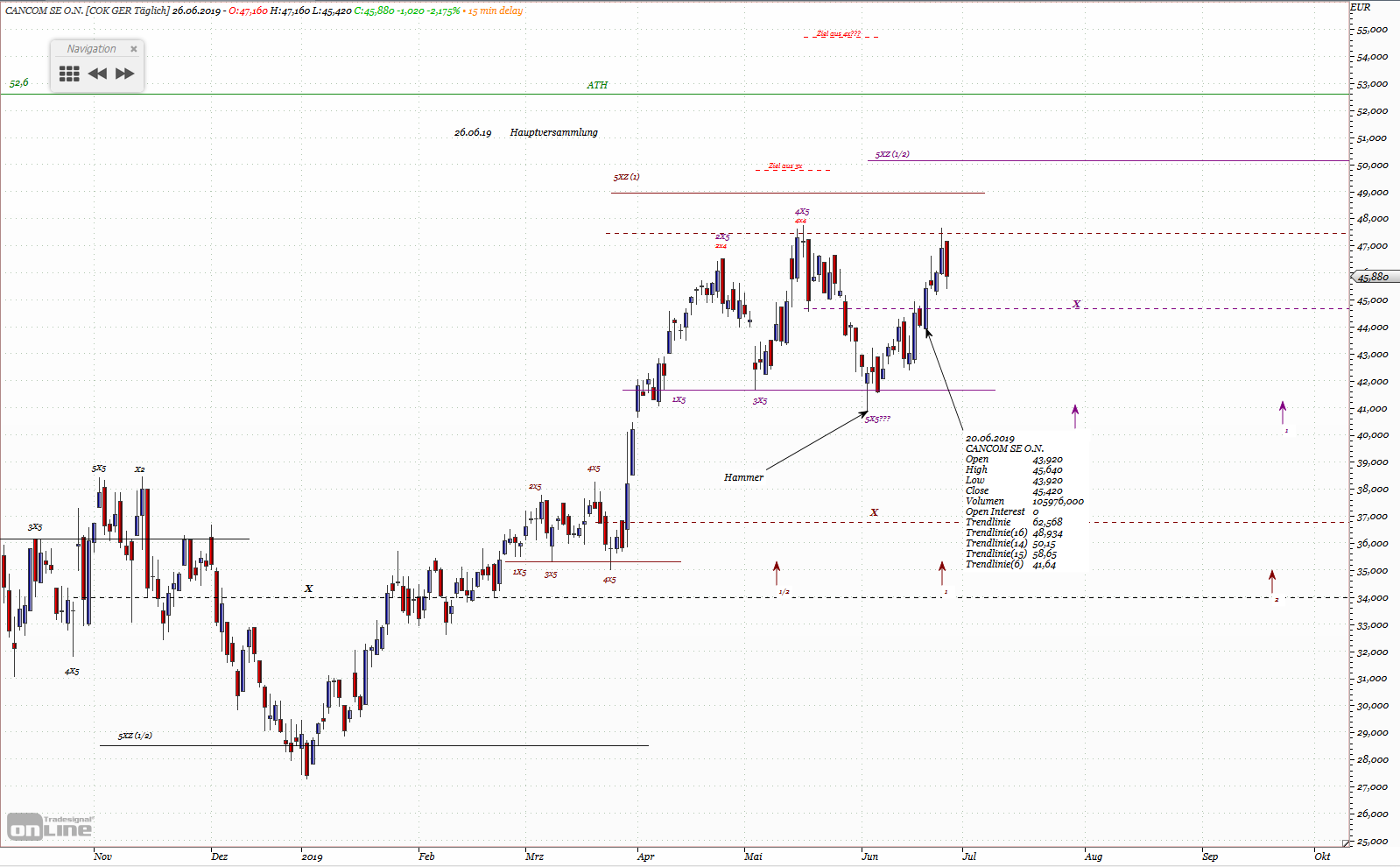Click the X2 wave label
Image resolution: width=1400 pixels, height=867 pixels.
click(x=139, y=469)
